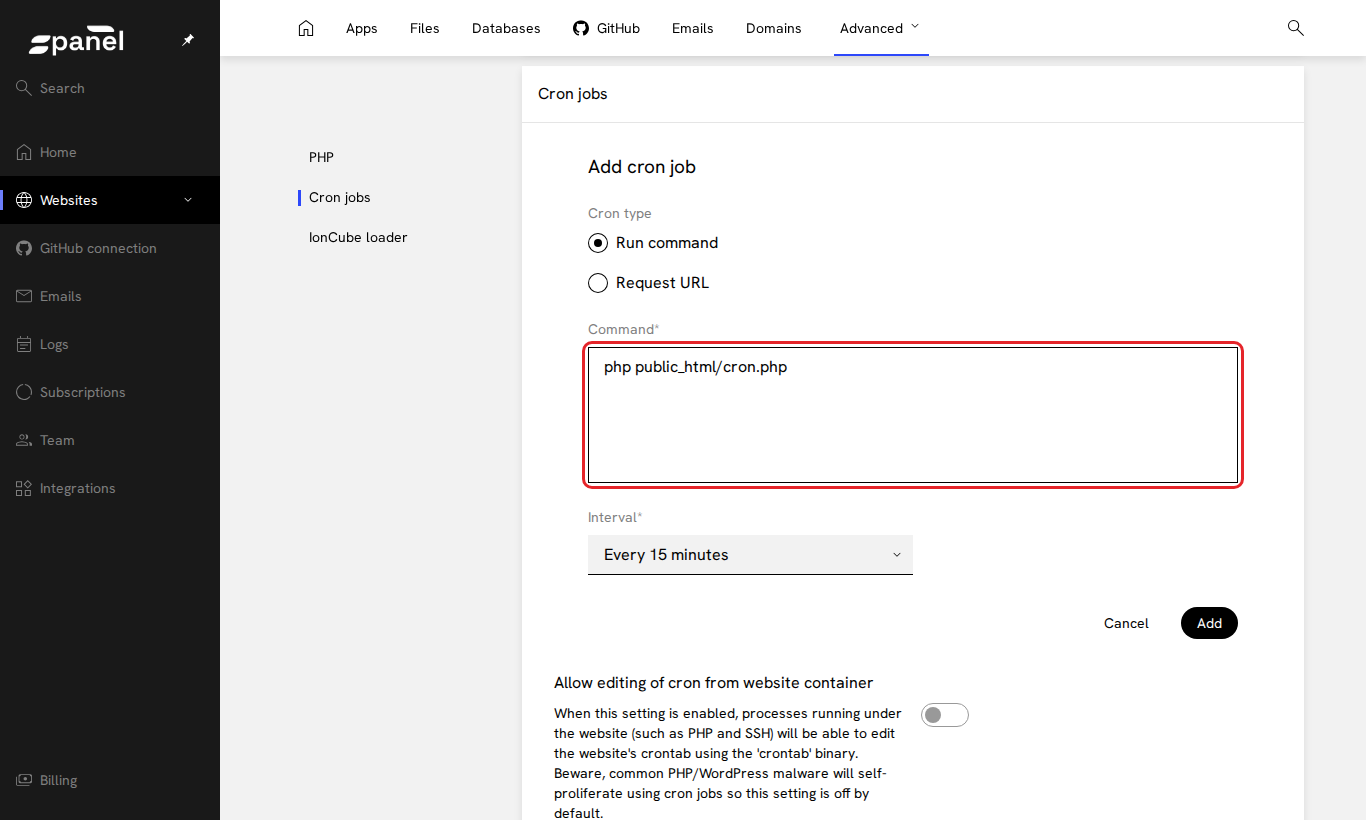1366x820 pixels.
Task: Open the Files tab
Action: click(425, 28)
